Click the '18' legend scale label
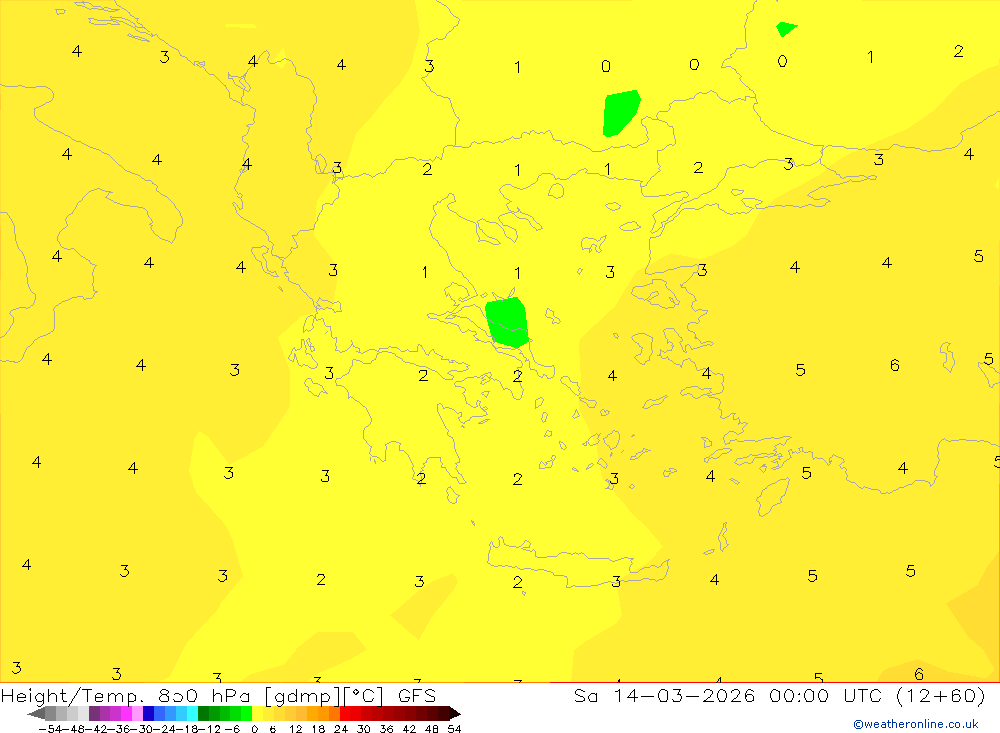Image resolution: width=1000 pixels, height=733 pixels. click(x=318, y=729)
